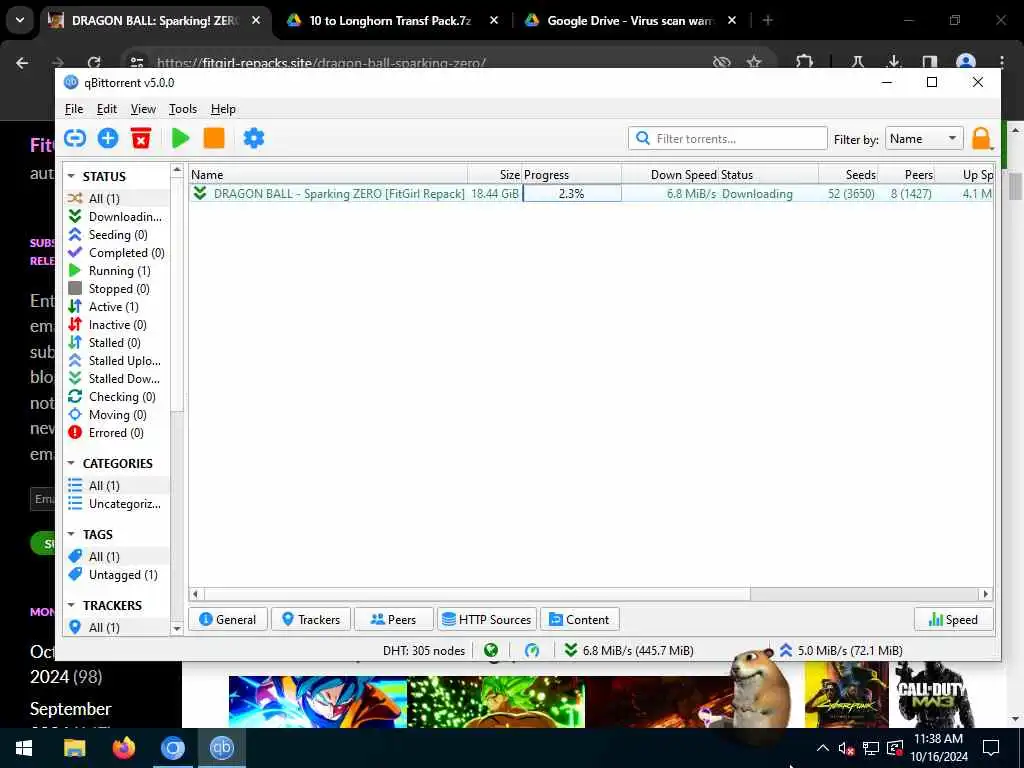Sort by the Down Speed column header
1024x768 pixels.
[x=669, y=174]
